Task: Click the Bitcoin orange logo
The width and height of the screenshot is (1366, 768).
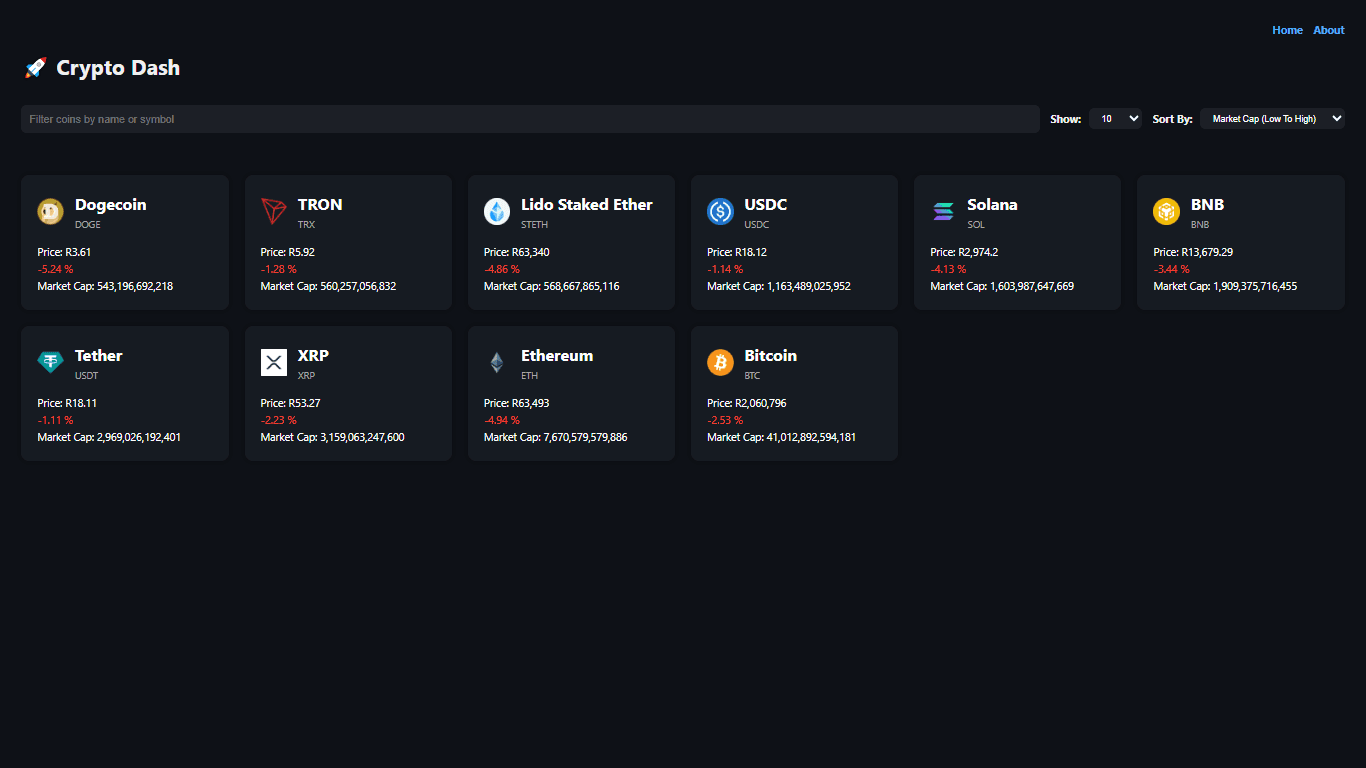Action: (720, 362)
